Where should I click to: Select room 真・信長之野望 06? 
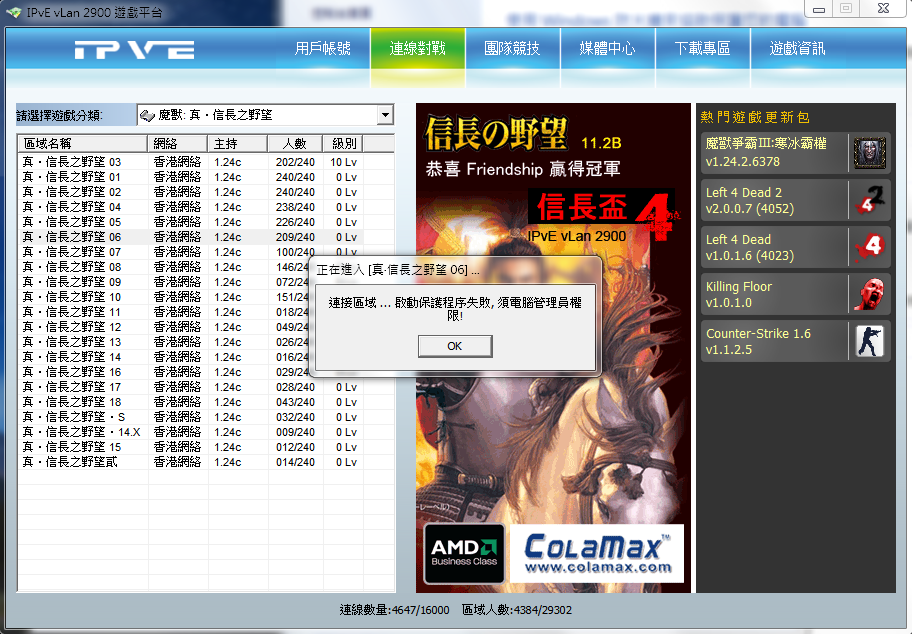(x=192, y=237)
